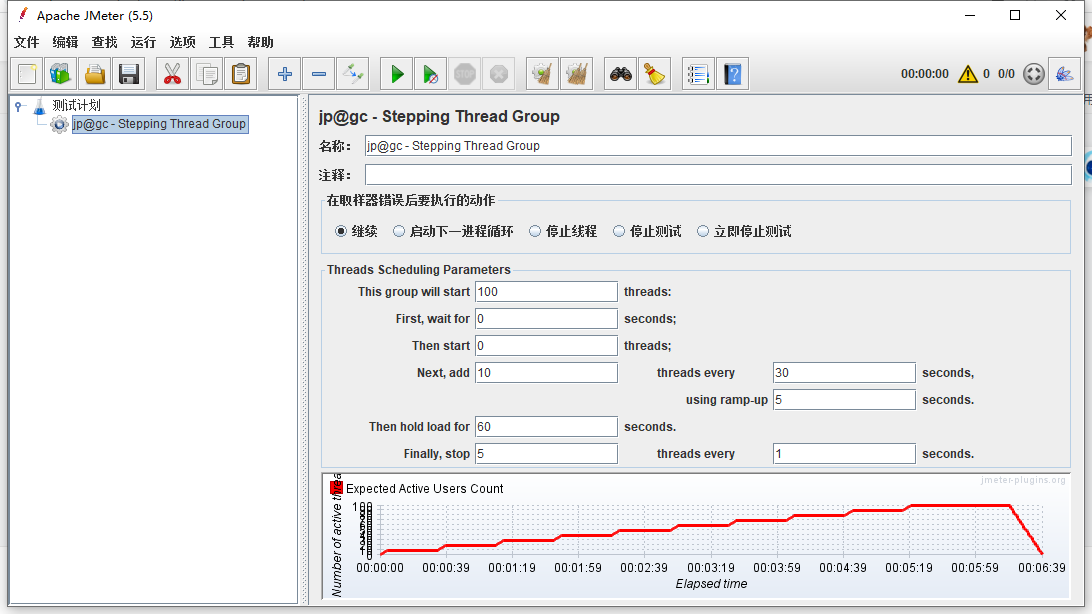
Task: Show log viewer via warning triangle
Action: (x=967, y=74)
